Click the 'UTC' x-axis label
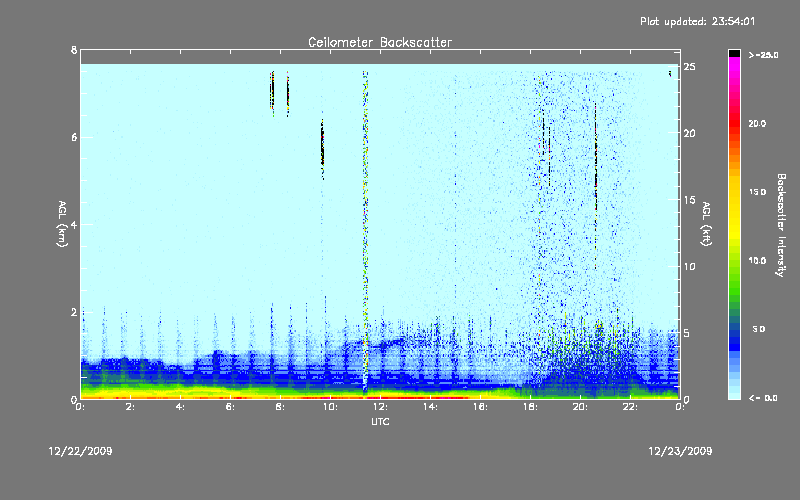Image resolution: width=800 pixels, height=500 pixels. click(x=380, y=421)
